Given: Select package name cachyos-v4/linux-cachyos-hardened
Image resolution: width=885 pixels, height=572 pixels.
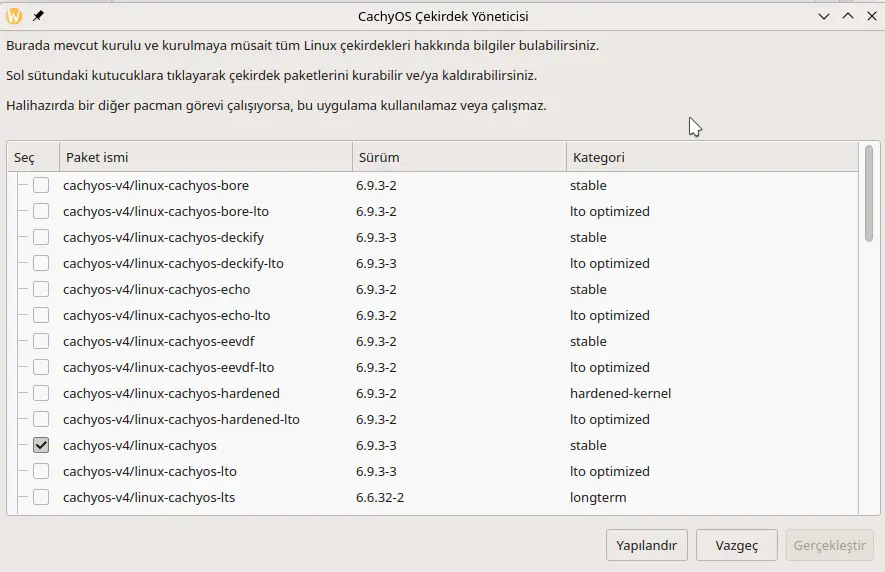Looking at the screenshot, I should pyautogui.click(x=172, y=393).
